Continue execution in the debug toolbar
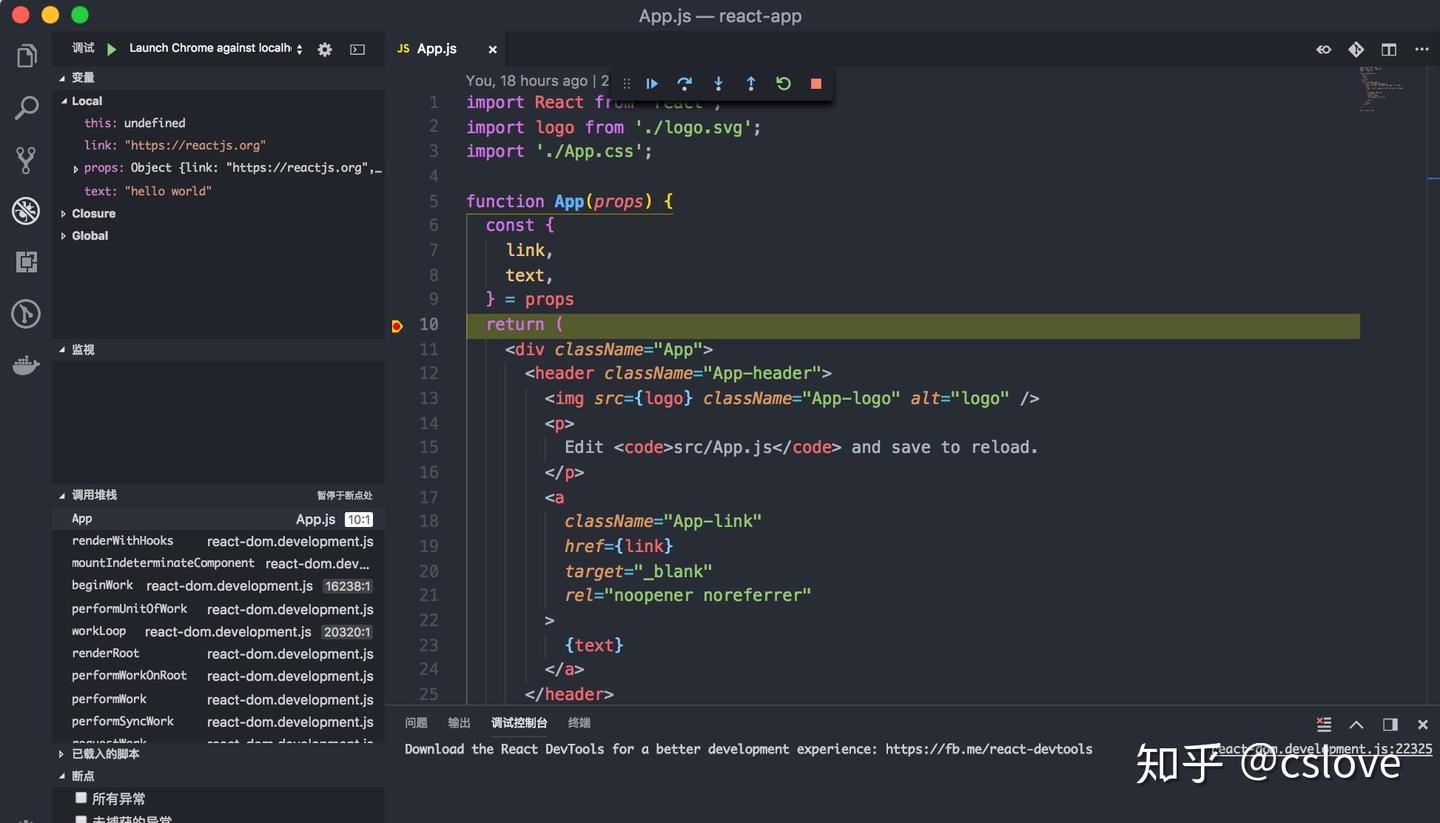This screenshot has width=1440, height=823. point(651,84)
